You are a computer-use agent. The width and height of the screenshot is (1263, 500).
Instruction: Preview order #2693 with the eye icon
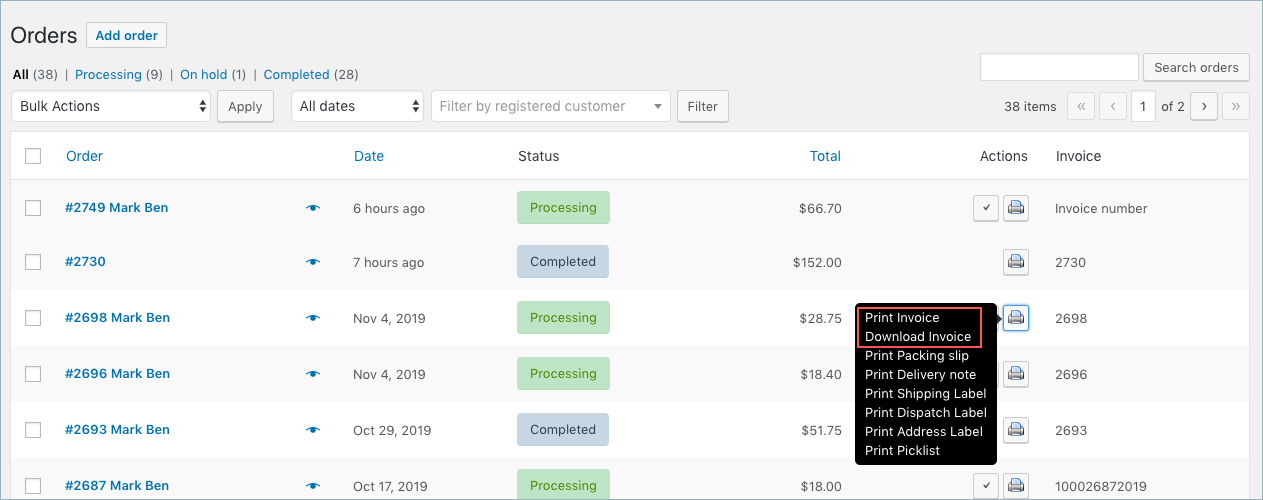[313, 430]
